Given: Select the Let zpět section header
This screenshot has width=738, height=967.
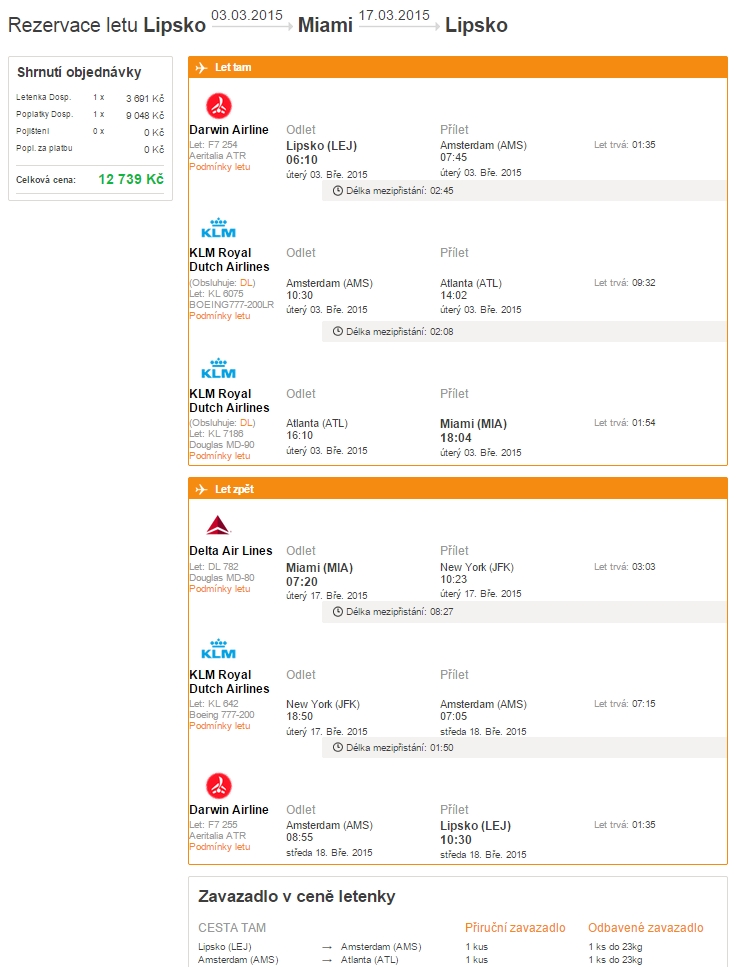Looking at the screenshot, I should 457,489.
